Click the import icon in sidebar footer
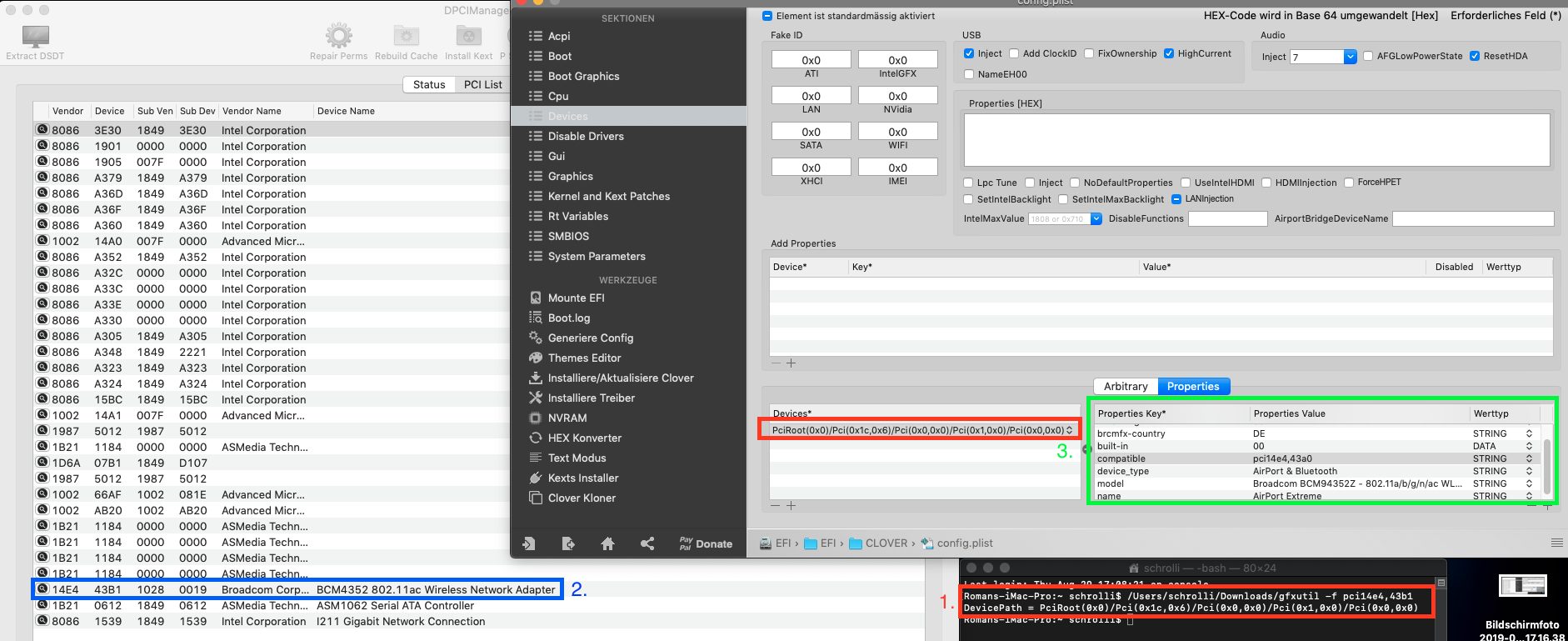The height and width of the screenshot is (641, 1568). click(x=528, y=543)
